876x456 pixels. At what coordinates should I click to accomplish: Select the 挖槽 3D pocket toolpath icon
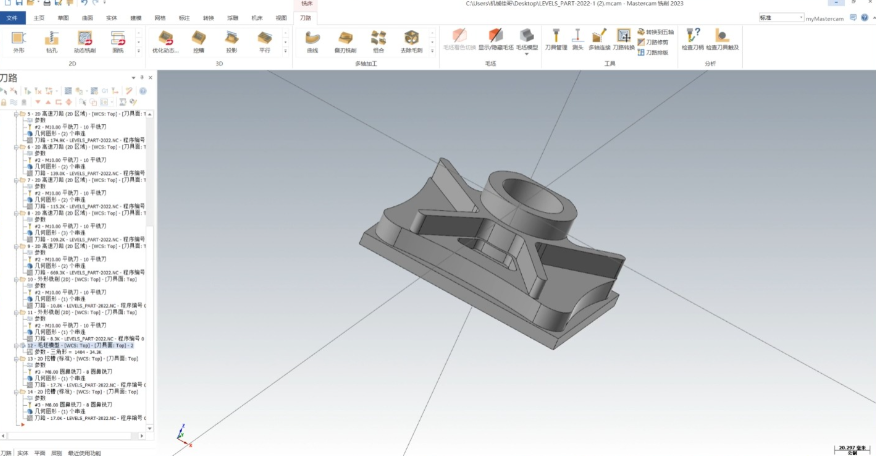coord(199,40)
